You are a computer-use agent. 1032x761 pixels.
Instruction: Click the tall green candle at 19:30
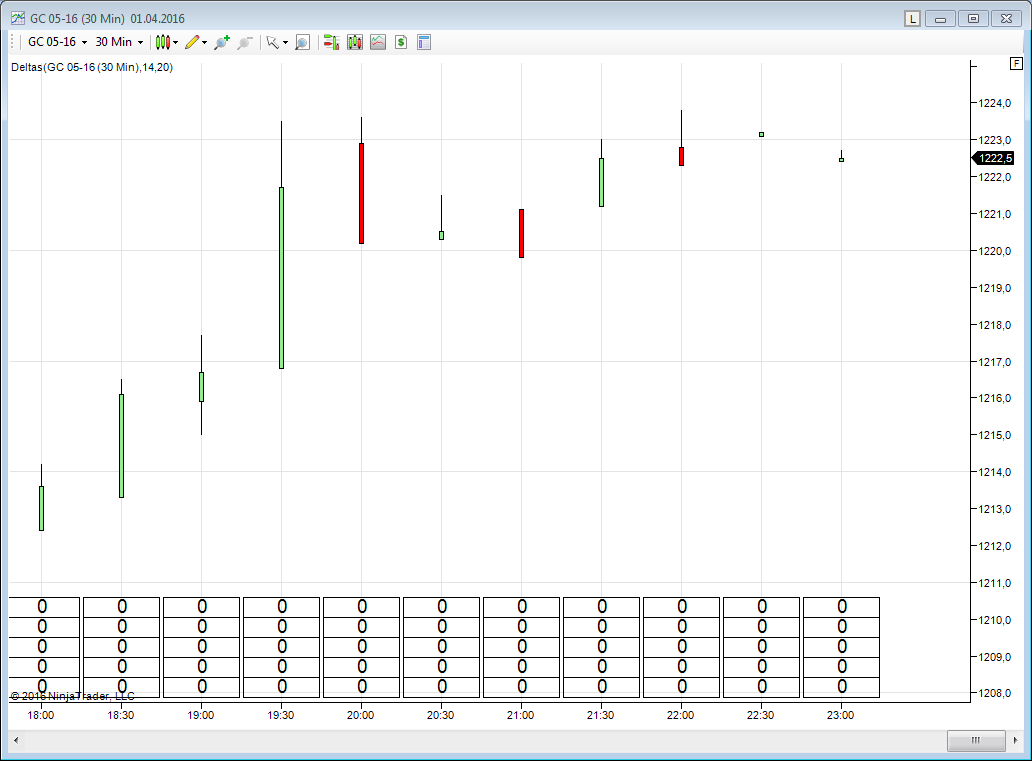click(282, 278)
